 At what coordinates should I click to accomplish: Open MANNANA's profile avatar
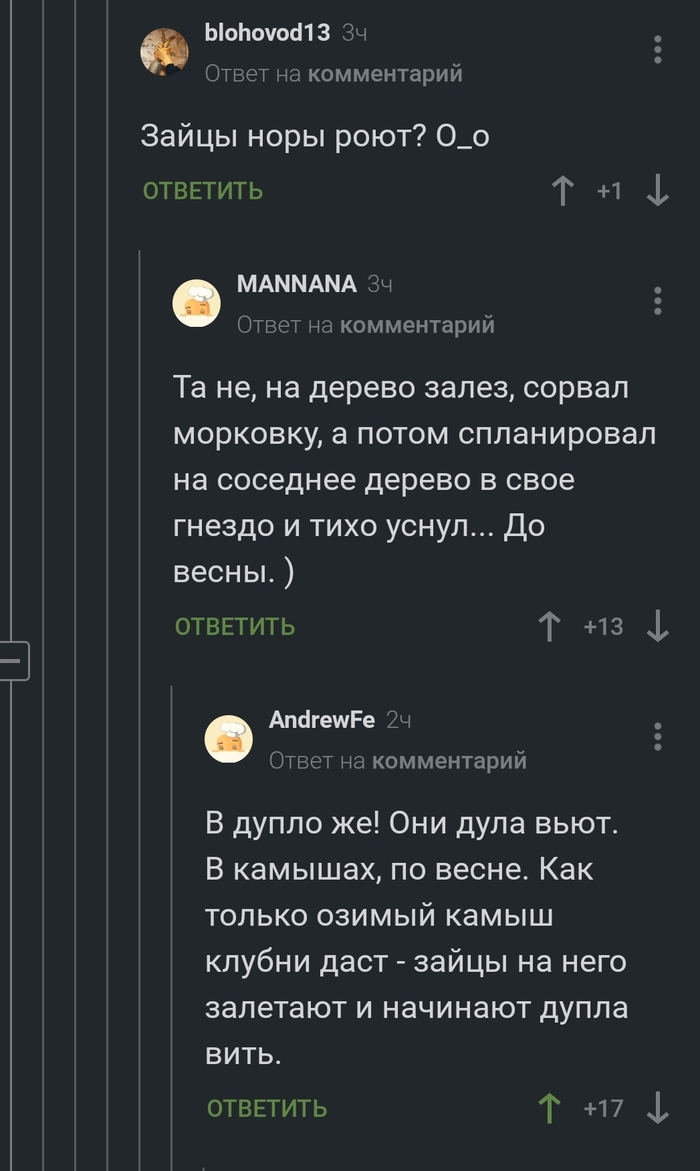(x=197, y=303)
